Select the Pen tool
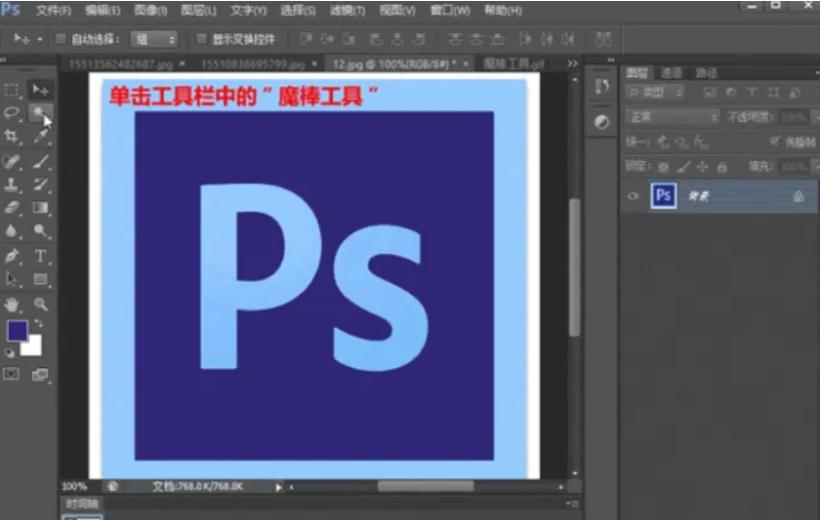820x520 pixels. pos(13,256)
